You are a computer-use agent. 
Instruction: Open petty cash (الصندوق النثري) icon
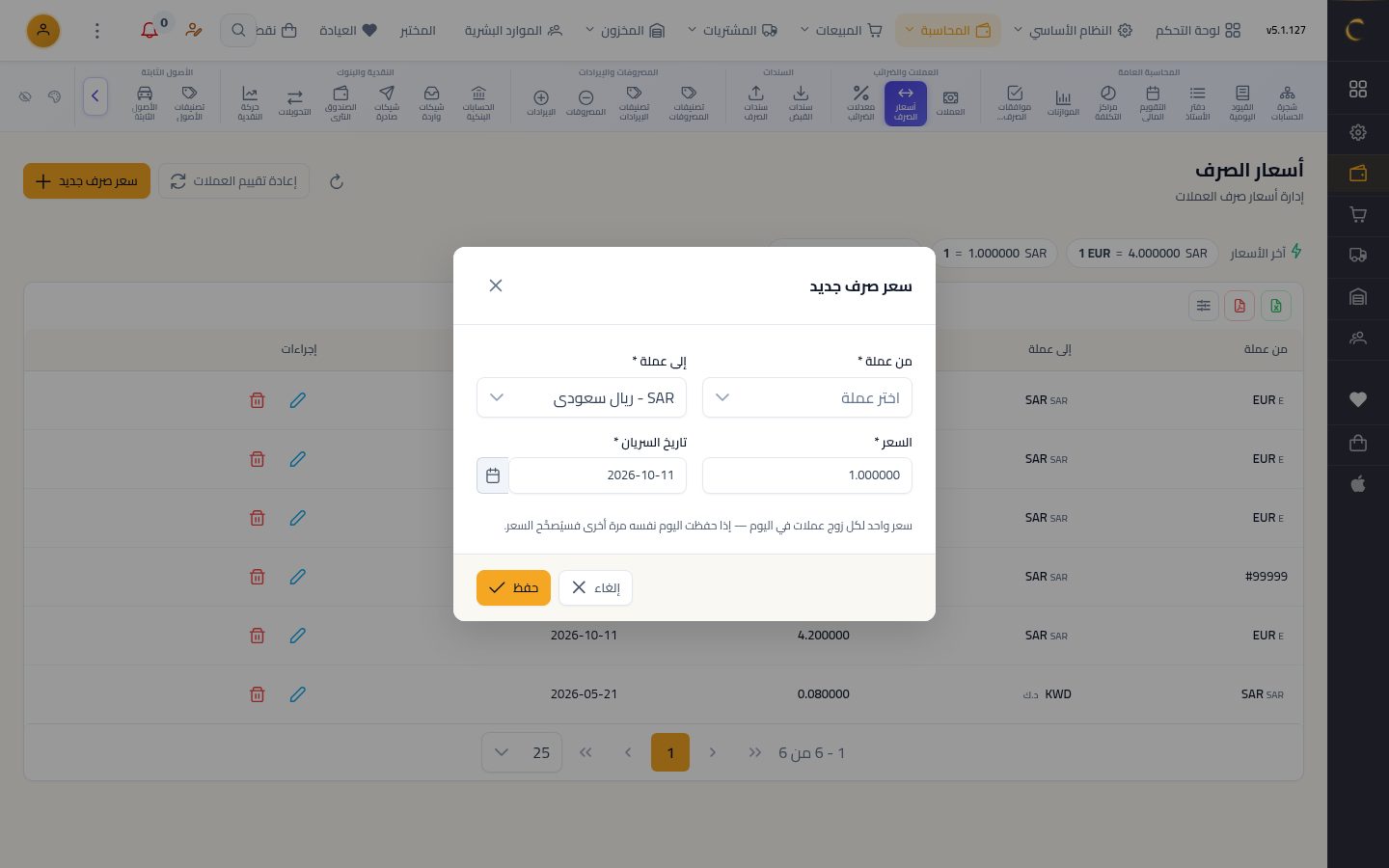pyautogui.click(x=340, y=103)
